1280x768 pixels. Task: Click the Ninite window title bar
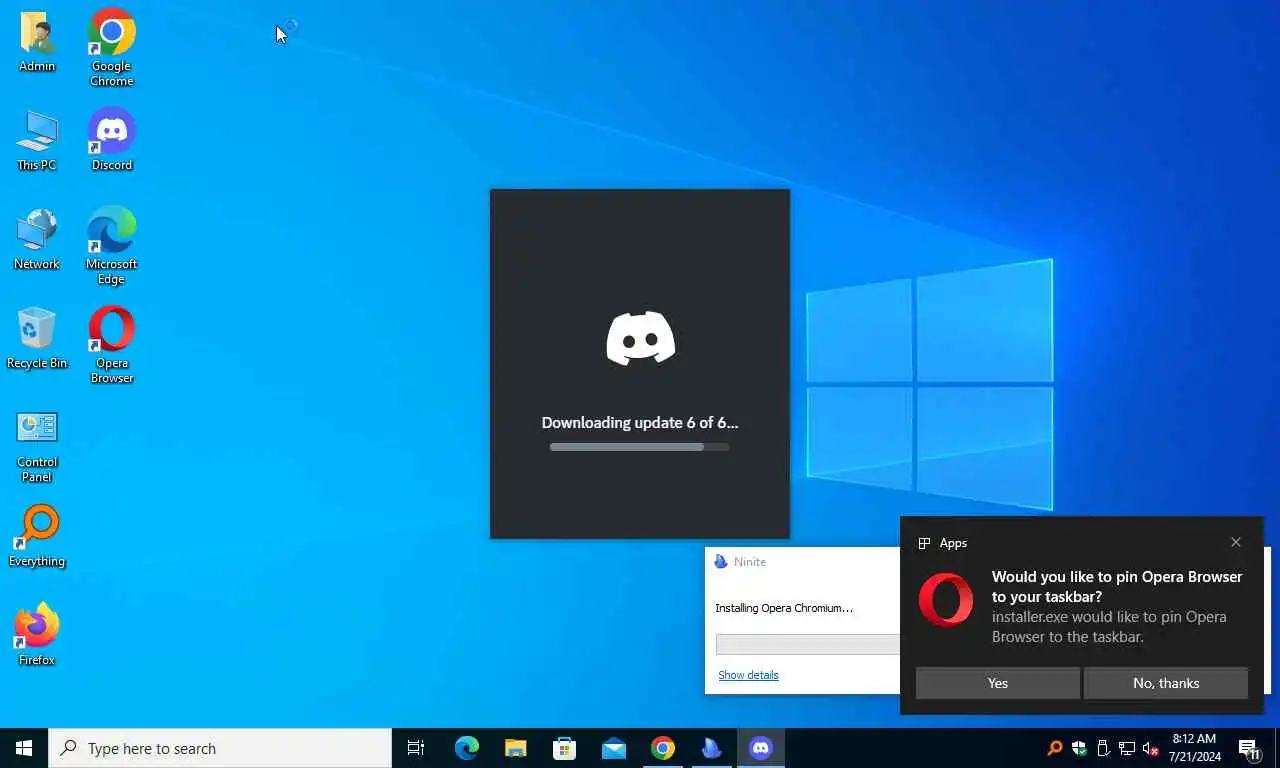pos(803,562)
